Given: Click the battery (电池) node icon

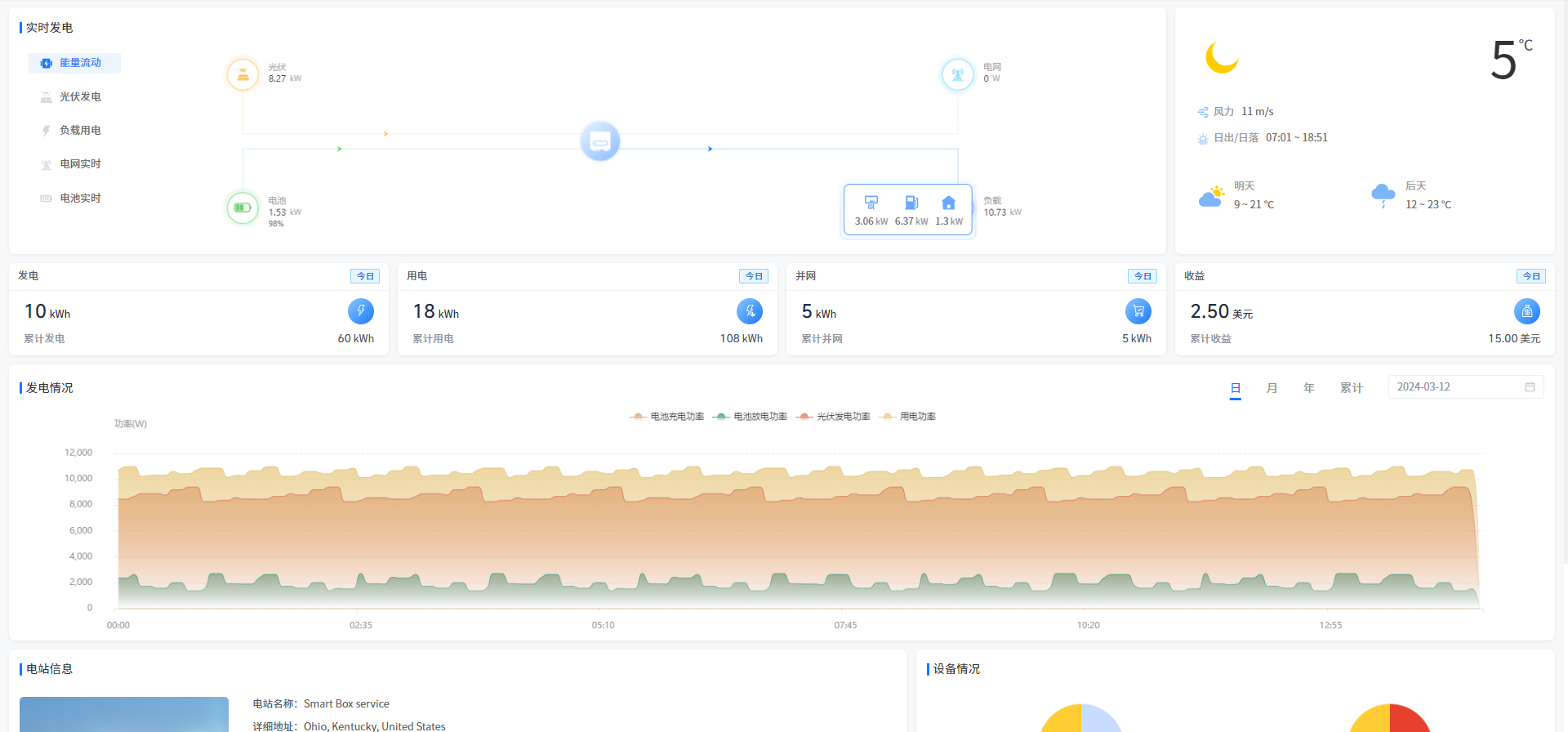Looking at the screenshot, I should (243, 208).
